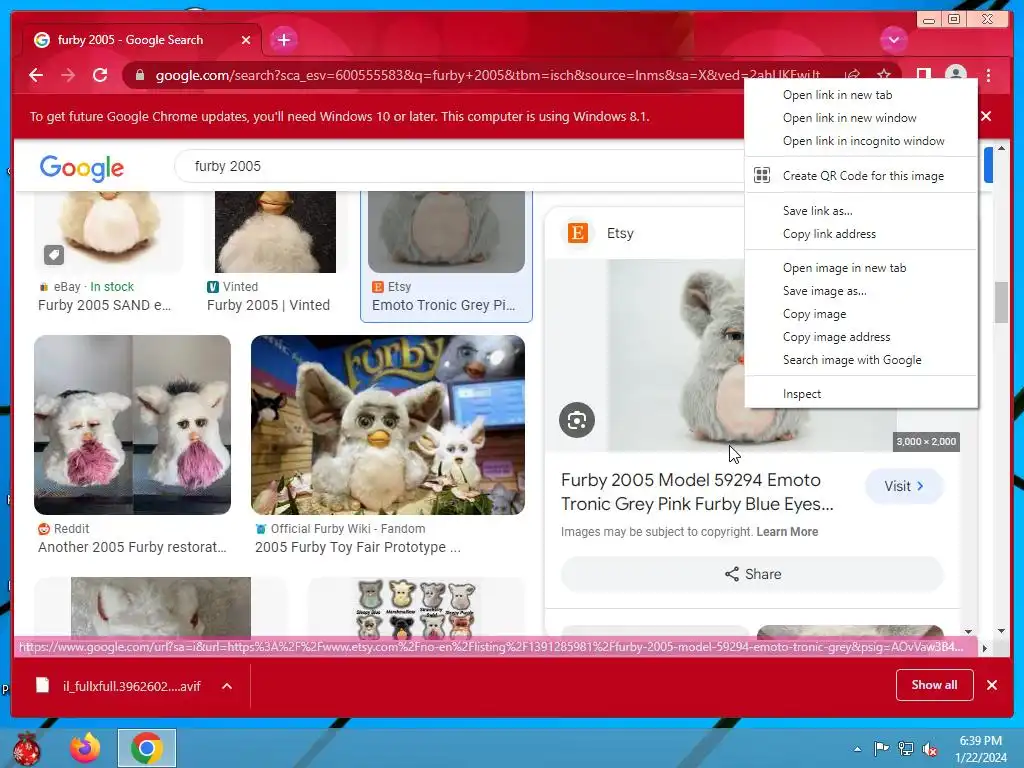Close the furby 2005 search tab
Viewport: 1024px width, 768px height.
click(246, 40)
